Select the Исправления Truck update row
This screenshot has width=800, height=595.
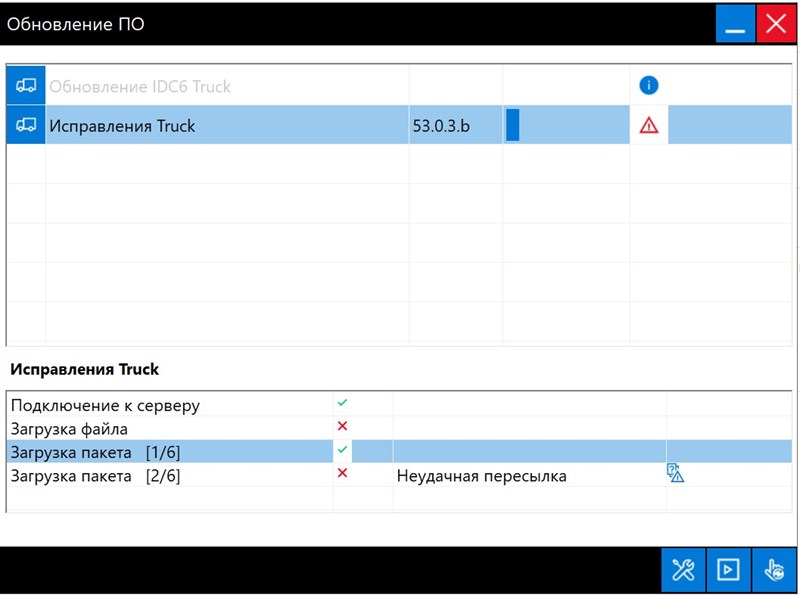[x=122, y=126]
